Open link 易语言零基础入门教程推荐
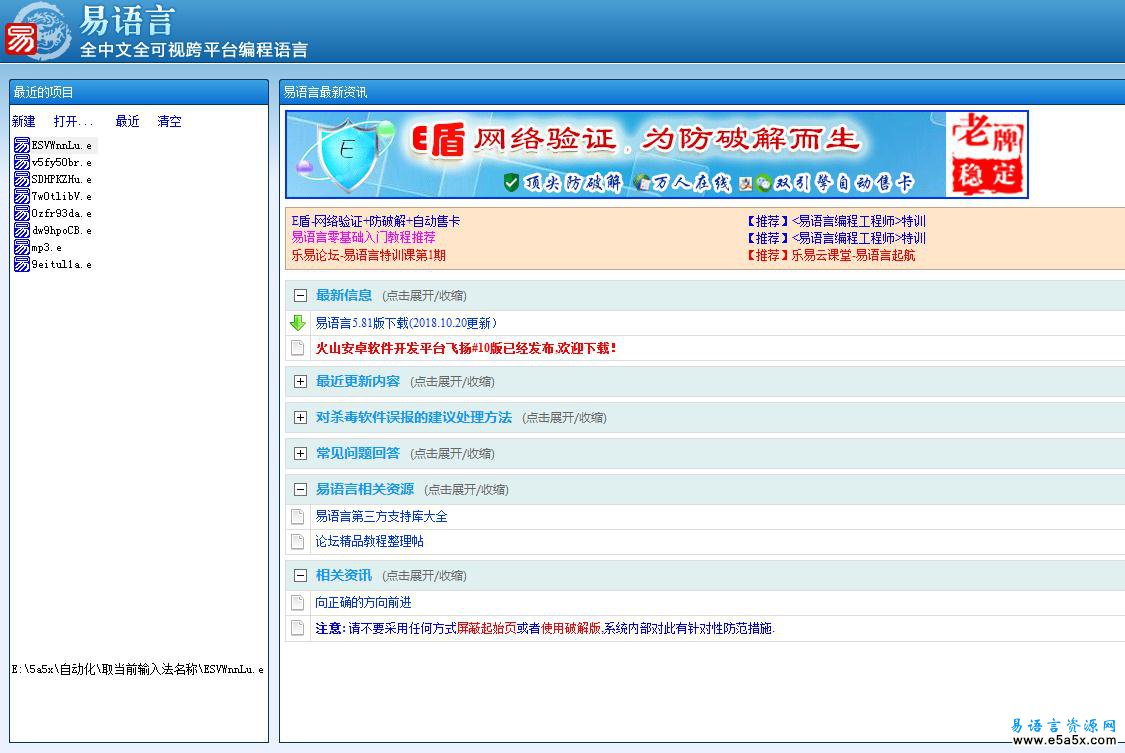 click(x=363, y=237)
